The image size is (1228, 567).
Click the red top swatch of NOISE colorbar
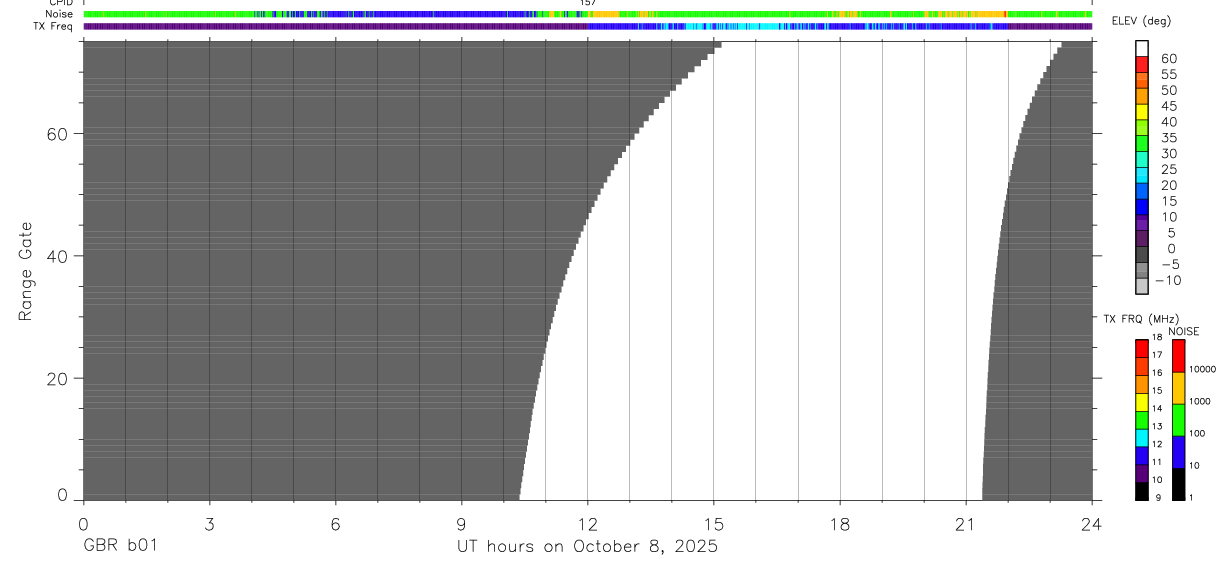tap(1178, 356)
